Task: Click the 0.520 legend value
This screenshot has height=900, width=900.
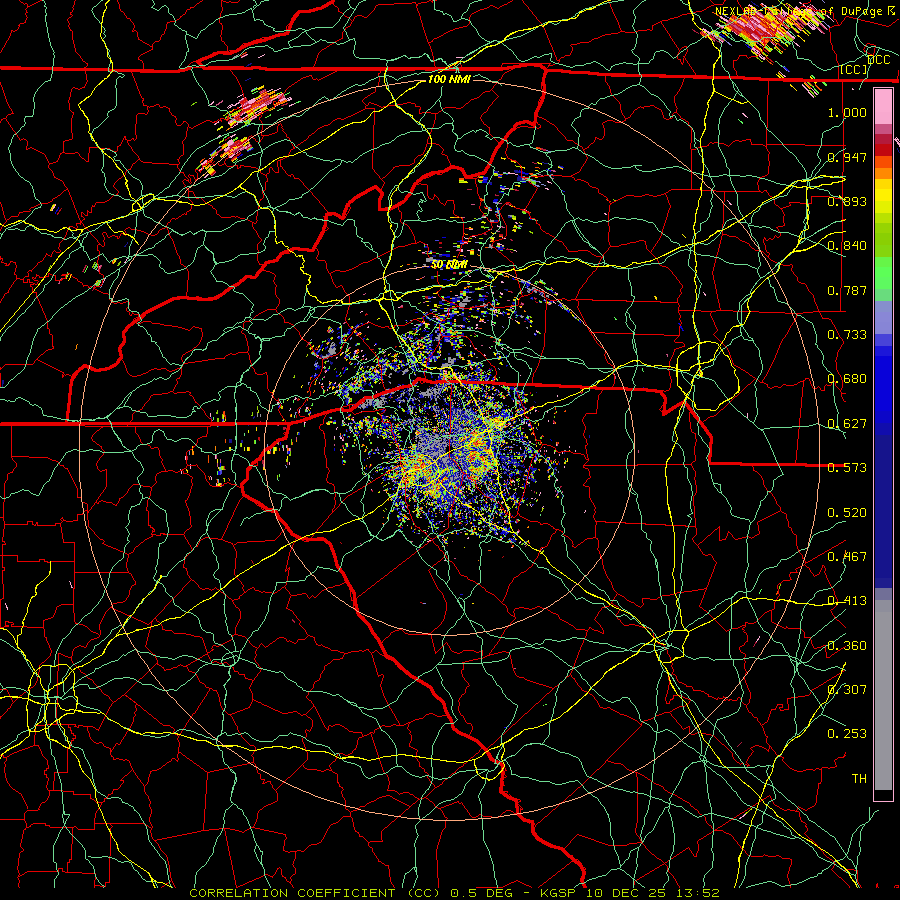Action: (x=847, y=512)
